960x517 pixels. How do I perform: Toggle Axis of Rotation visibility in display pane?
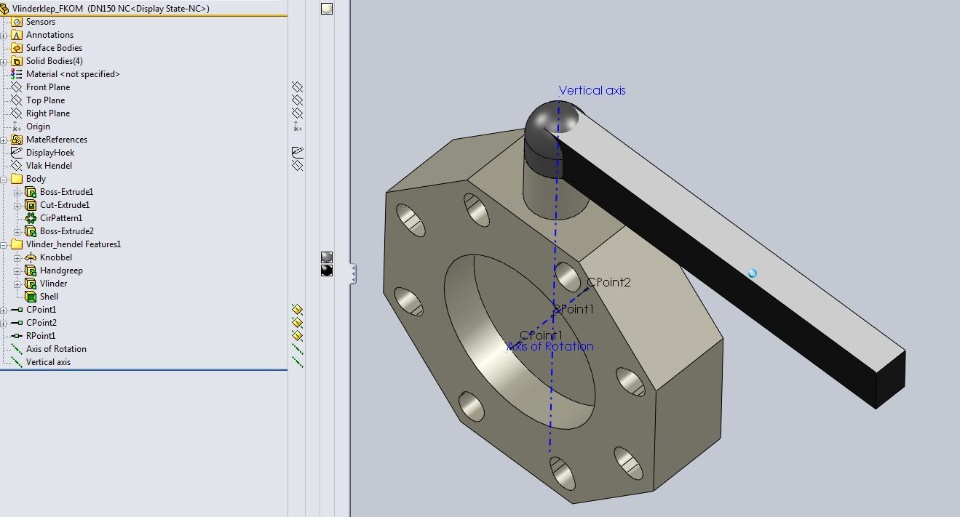[298, 349]
